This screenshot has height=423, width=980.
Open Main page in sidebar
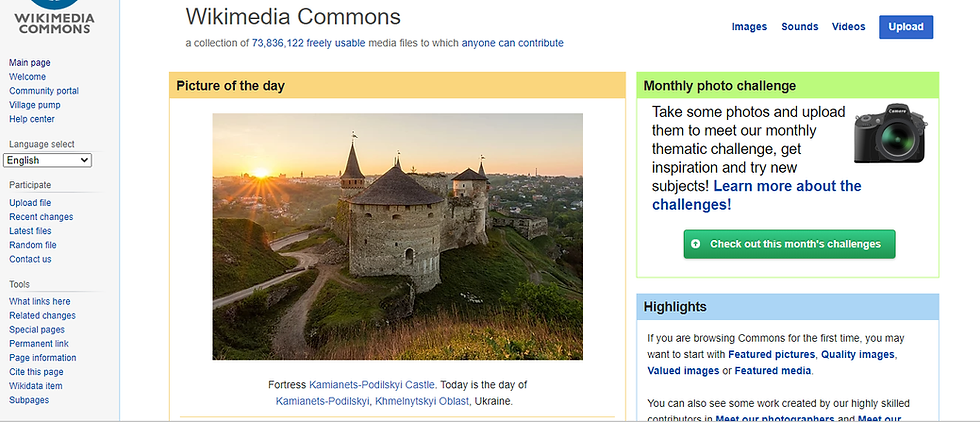pos(31,63)
